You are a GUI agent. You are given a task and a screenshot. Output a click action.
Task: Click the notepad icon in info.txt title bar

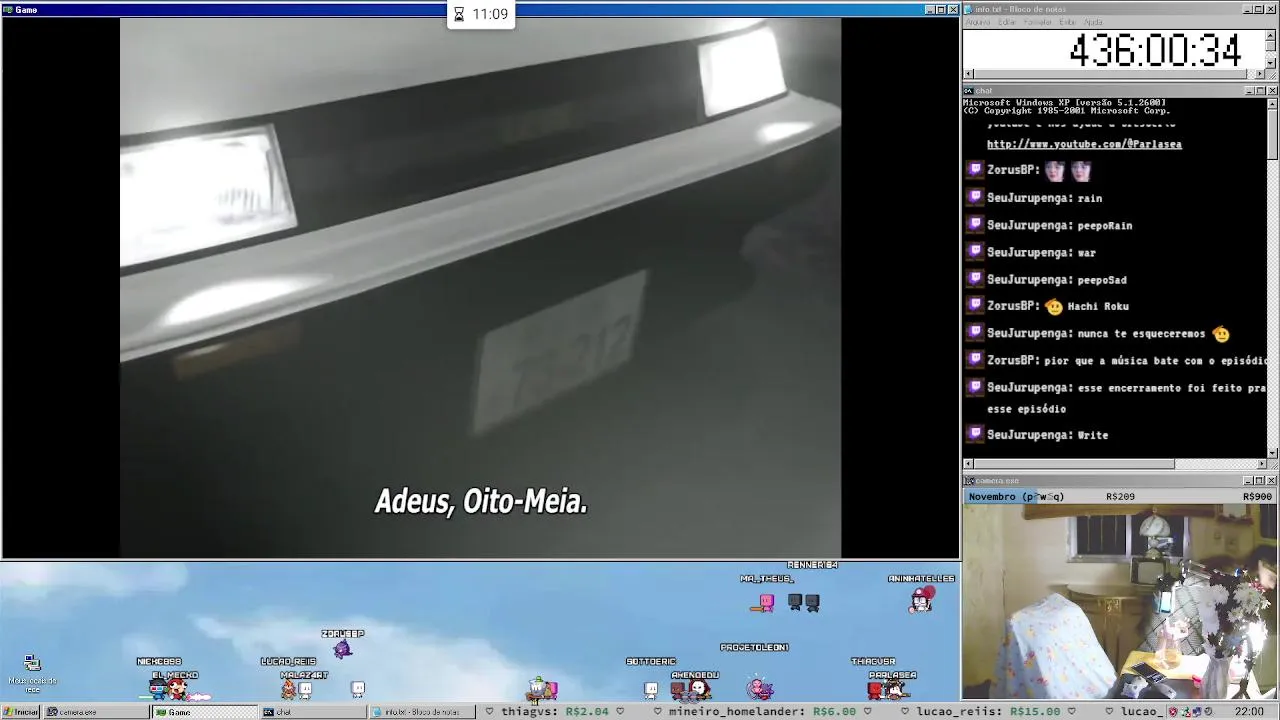(969, 9)
